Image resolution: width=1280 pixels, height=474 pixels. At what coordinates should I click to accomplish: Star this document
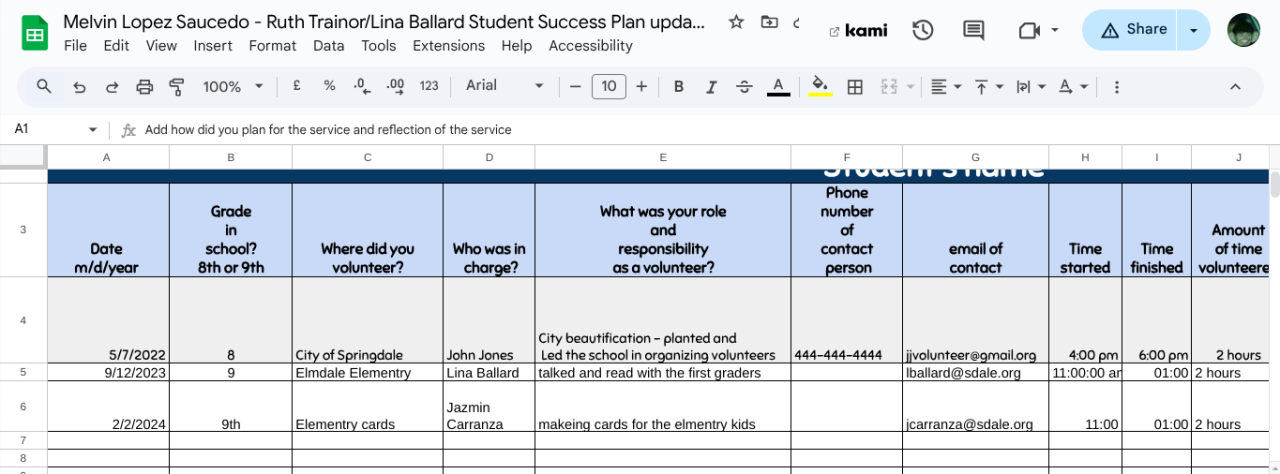pyautogui.click(x=736, y=22)
